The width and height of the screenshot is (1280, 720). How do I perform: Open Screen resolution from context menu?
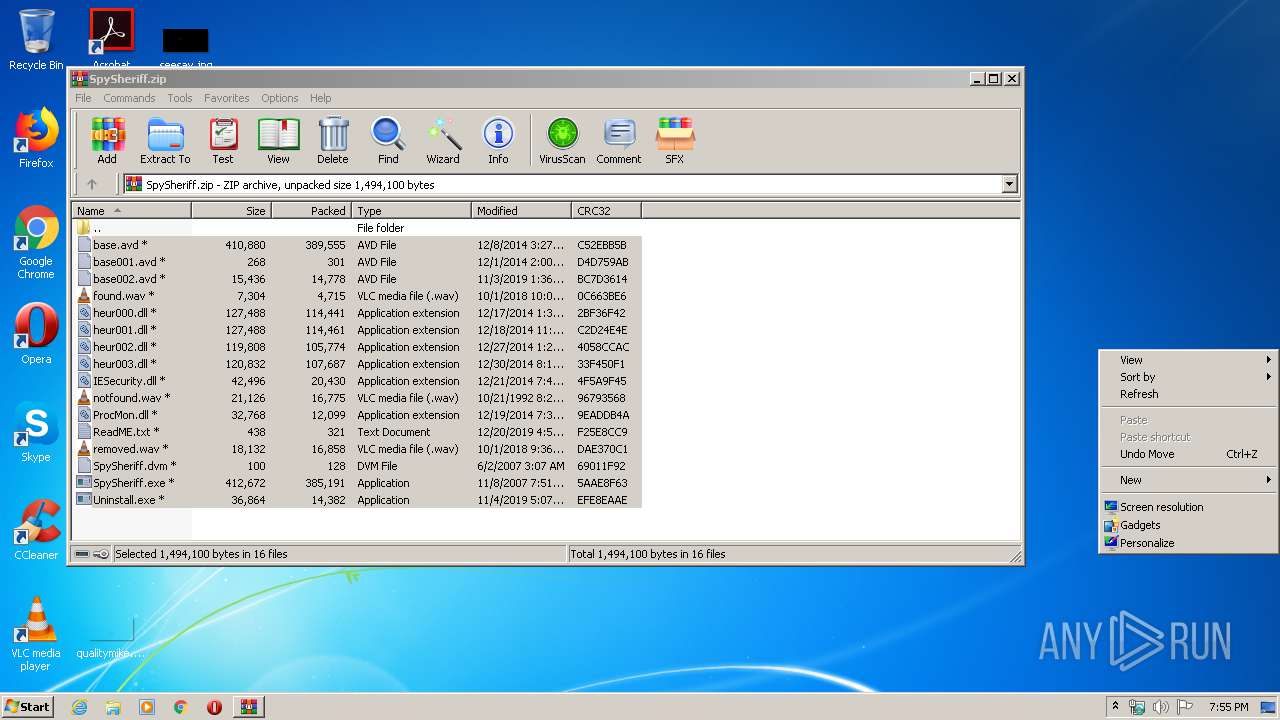coord(1188,507)
